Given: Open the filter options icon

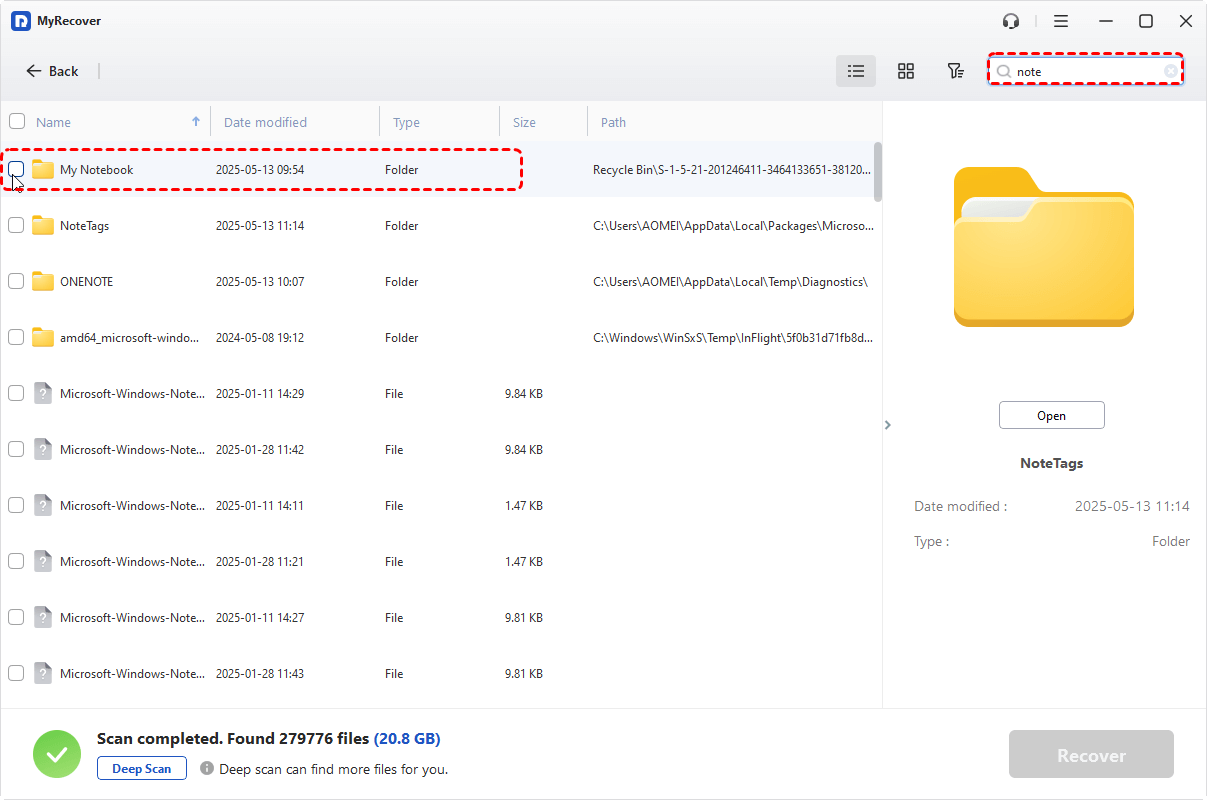Looking at the screenshot, I should [955, 71].
